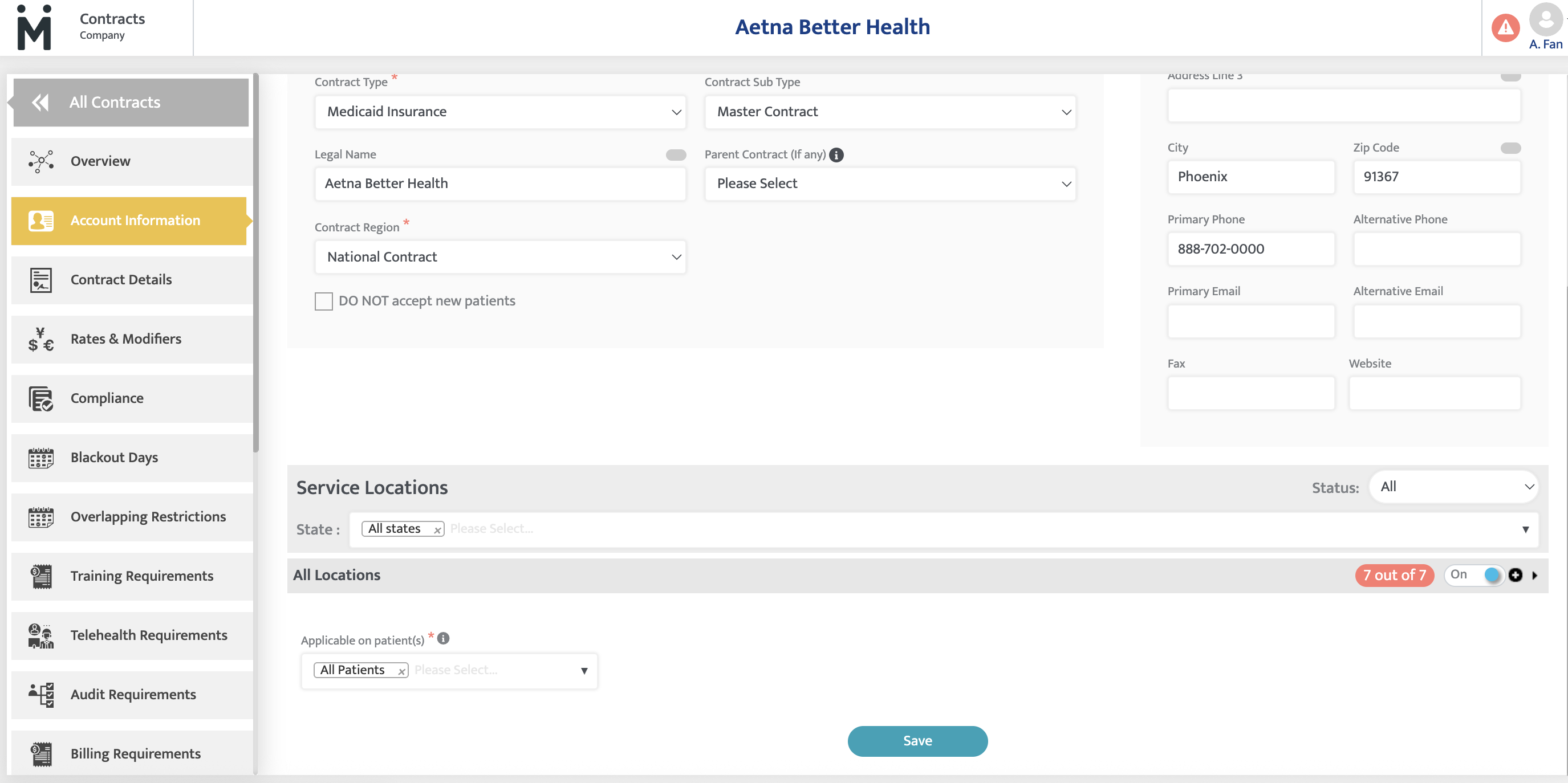1568x783 pixels.
Task: Click the Website input field
Action: 1435,393
